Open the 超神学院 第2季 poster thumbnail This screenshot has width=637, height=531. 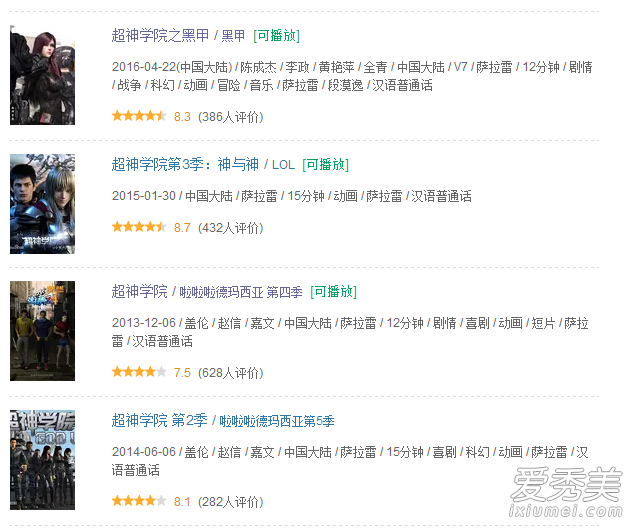[x=42, y=460]
